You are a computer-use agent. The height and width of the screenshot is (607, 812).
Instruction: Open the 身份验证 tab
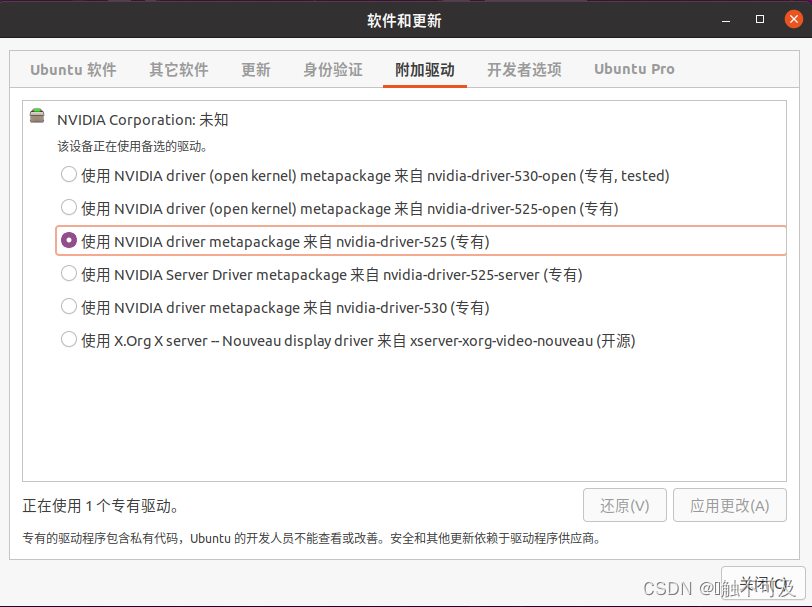[332, 69]
